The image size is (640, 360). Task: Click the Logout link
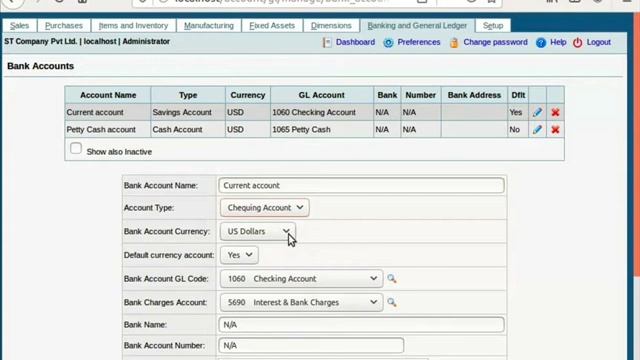[x=599, y=42]
